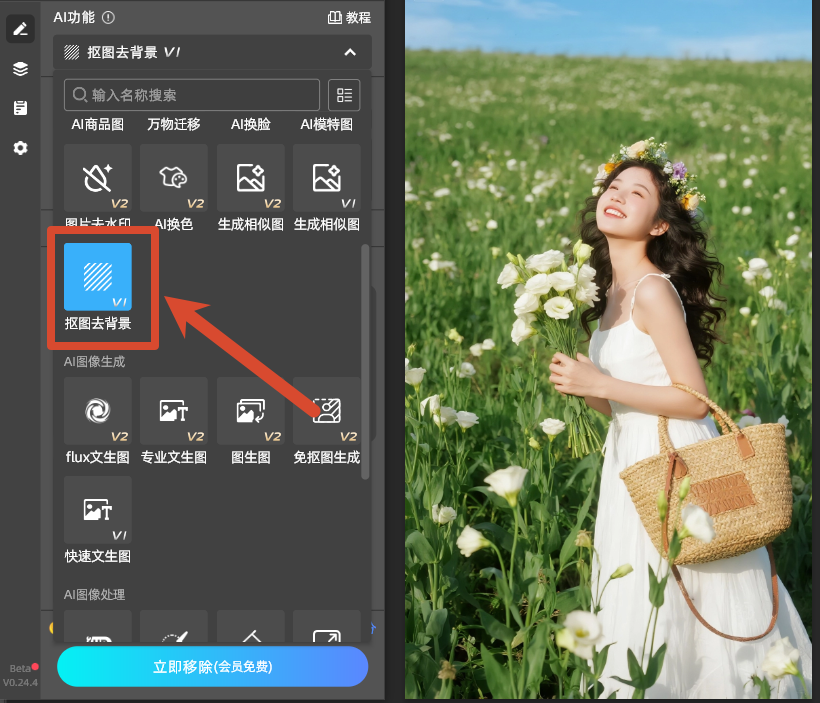This screenshot has height=703, width=820.
Task: Open the 快速文生图 V1 tool
Action: click(98, 510)
